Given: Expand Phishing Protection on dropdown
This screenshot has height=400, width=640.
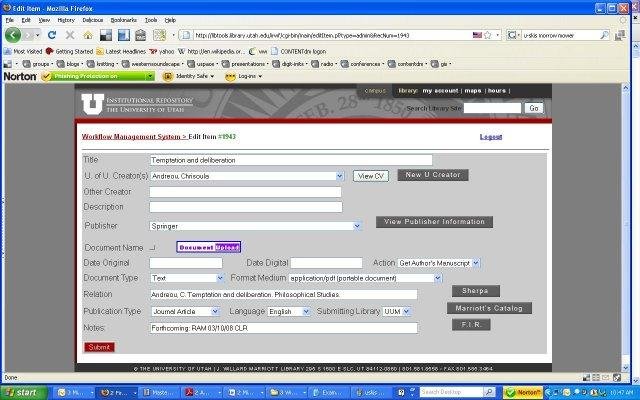Looking at the screenshot, I should [x=150, y=76].
